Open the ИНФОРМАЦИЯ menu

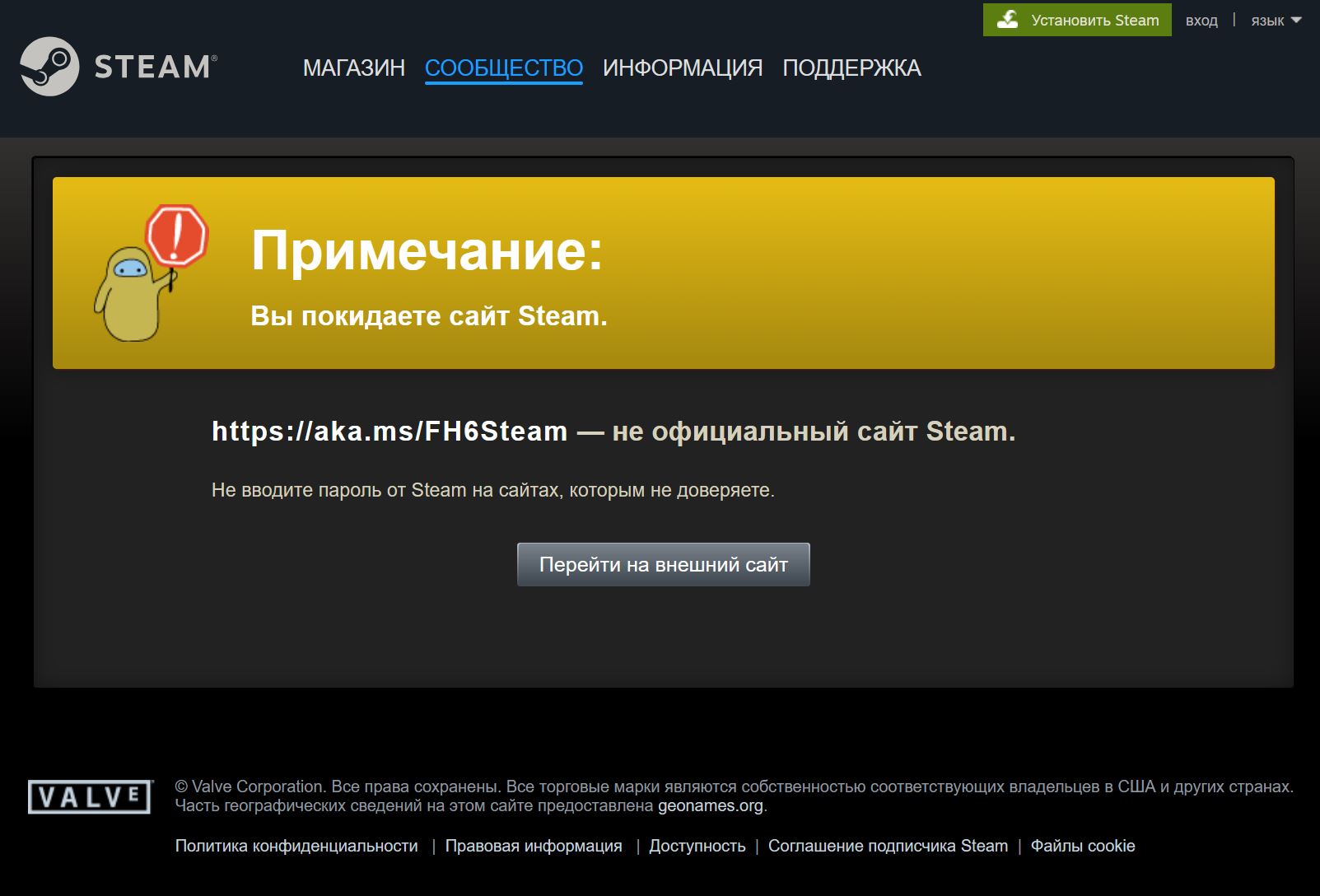tap(683, 68)
